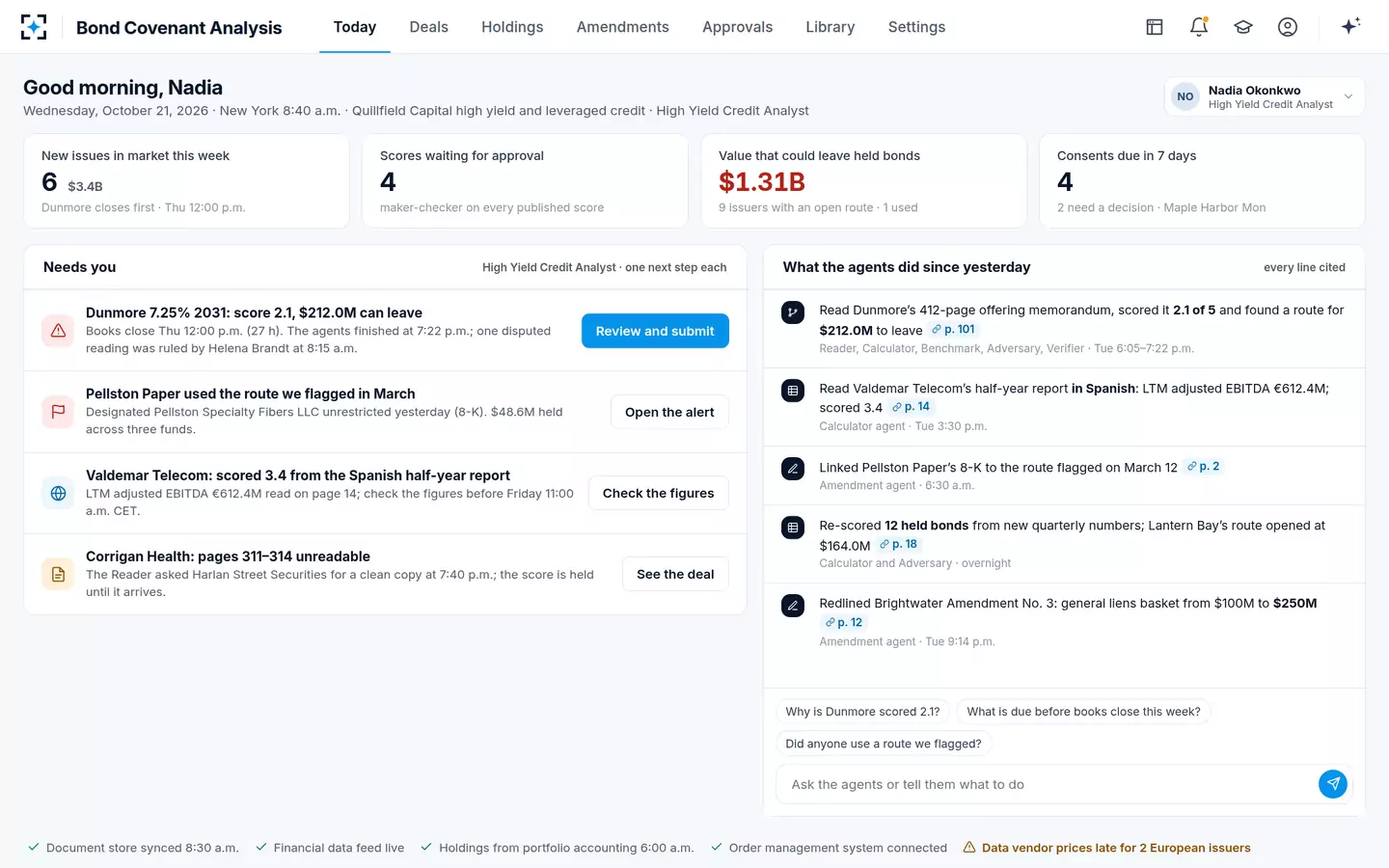The image size is (1389, 868).
Task: Open the layout panel icon in header
Action: point(1155,27)
